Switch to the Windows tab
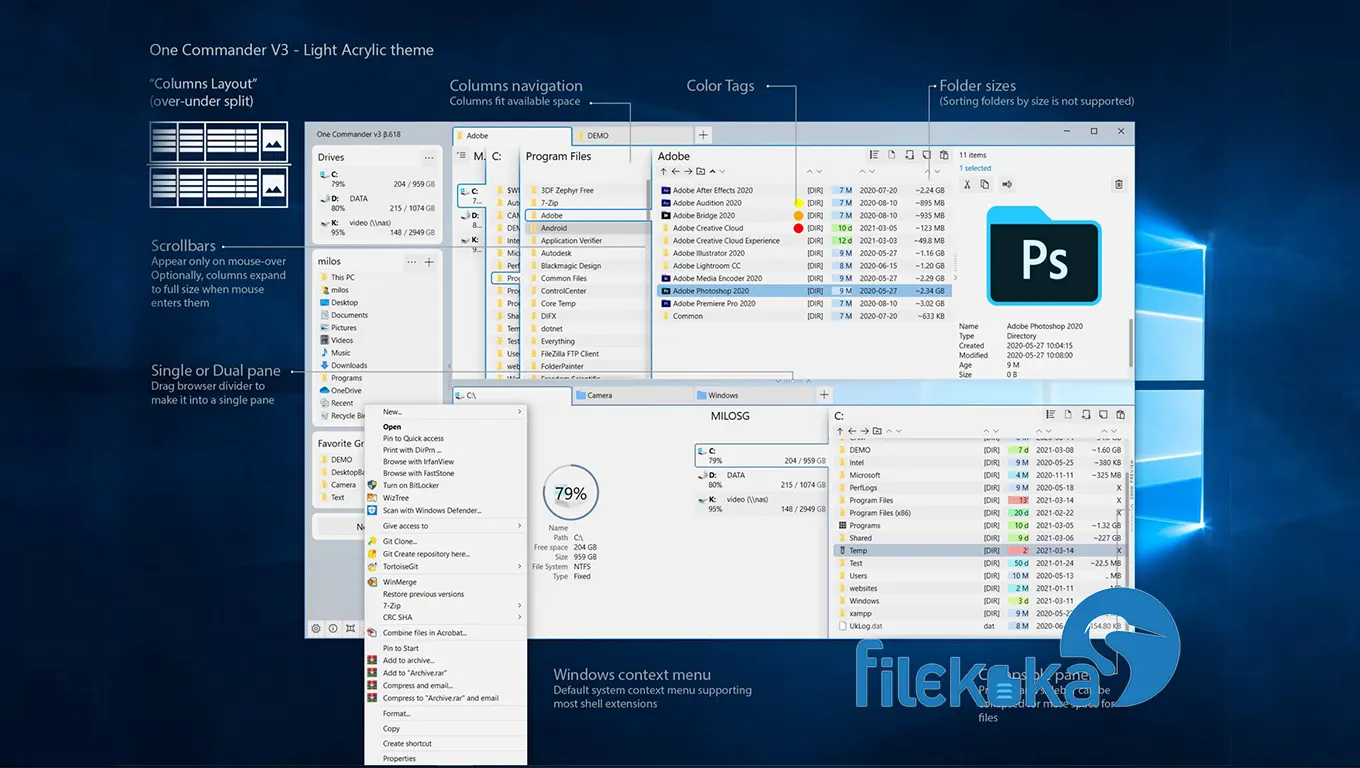This screenshot has width=1360, height=768. pyautogui.click(x=755, y=395)
